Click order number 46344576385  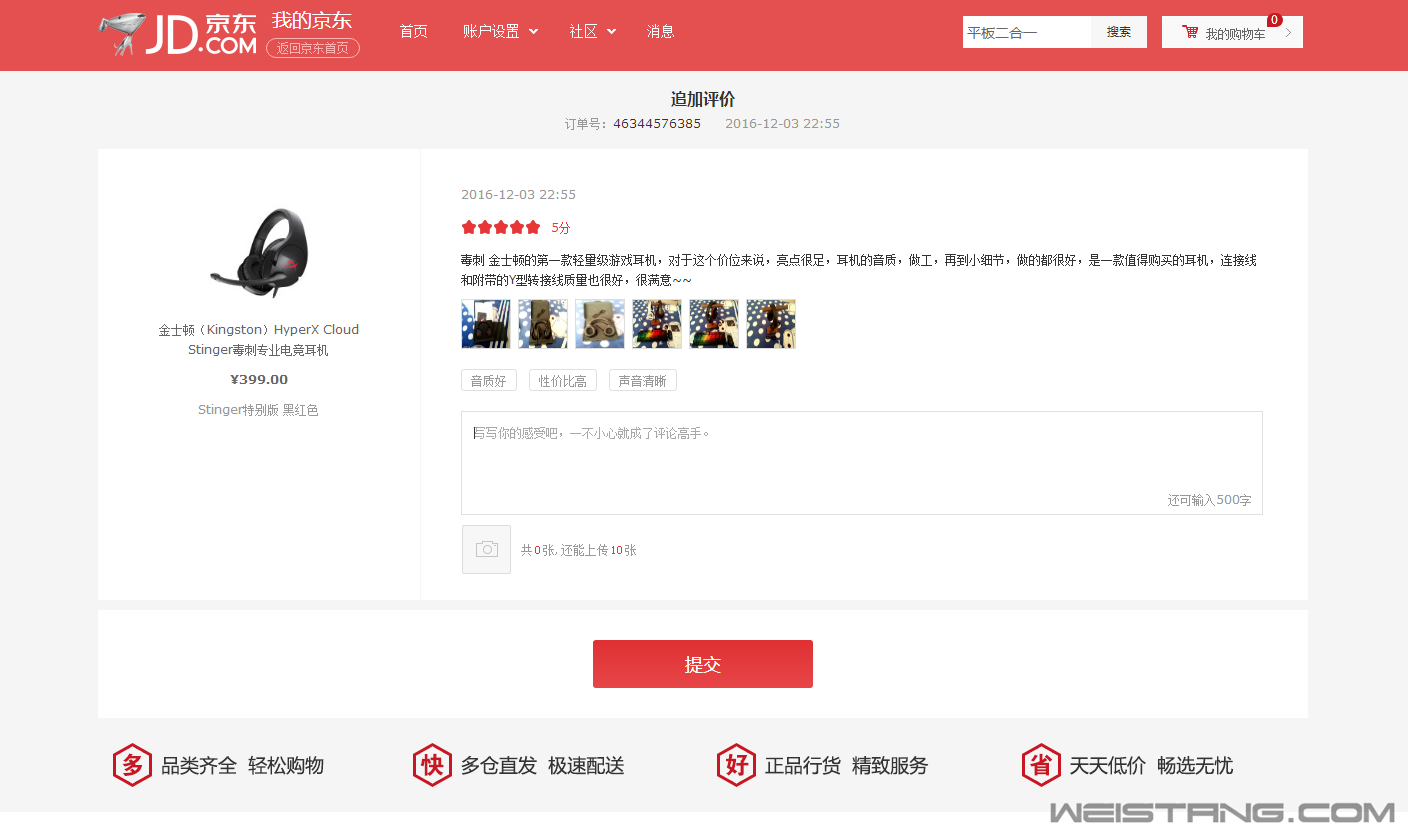pyautogui.click(x=657, y=123)
